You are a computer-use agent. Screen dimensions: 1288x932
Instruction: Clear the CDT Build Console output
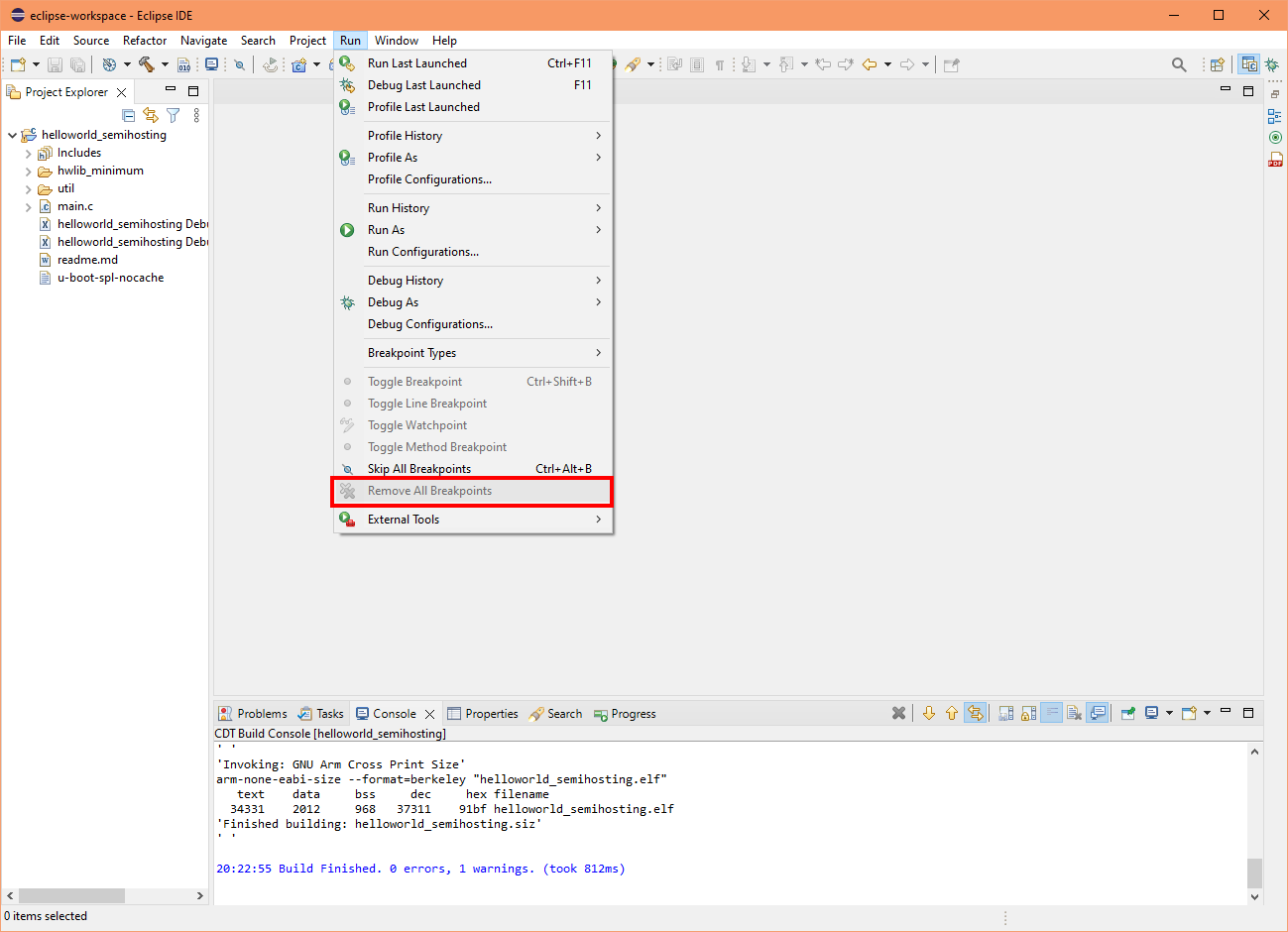(1074, 712)
